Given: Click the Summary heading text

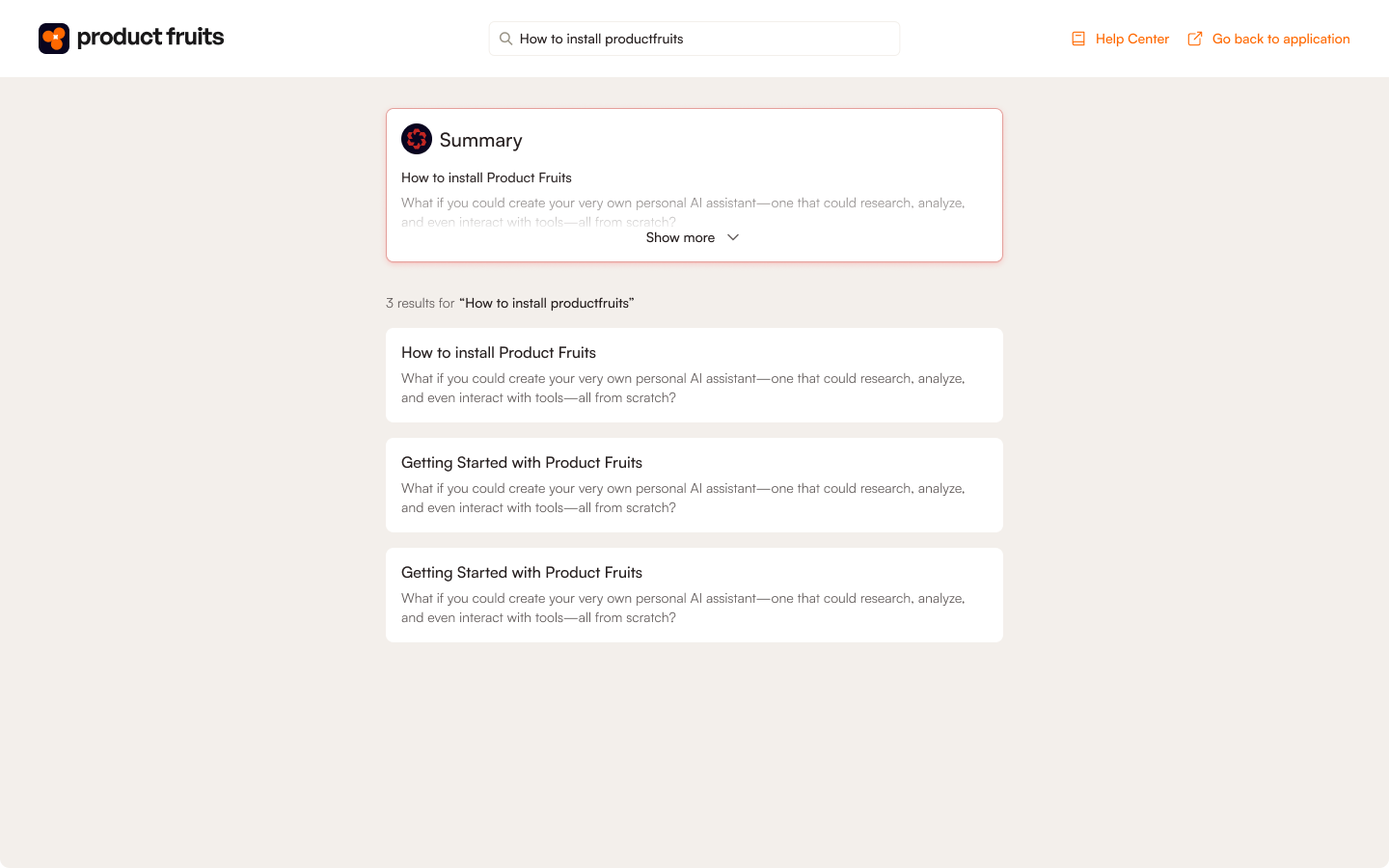Looking at the screenshot, I should [480, 141].
